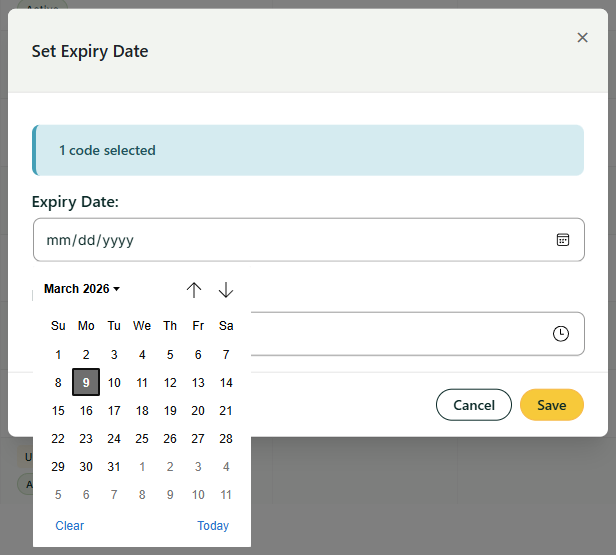The height and width of the screenshot is (555, 616).
Task: Expand the March 2026 month picker
Action: [x=82, y=289]
